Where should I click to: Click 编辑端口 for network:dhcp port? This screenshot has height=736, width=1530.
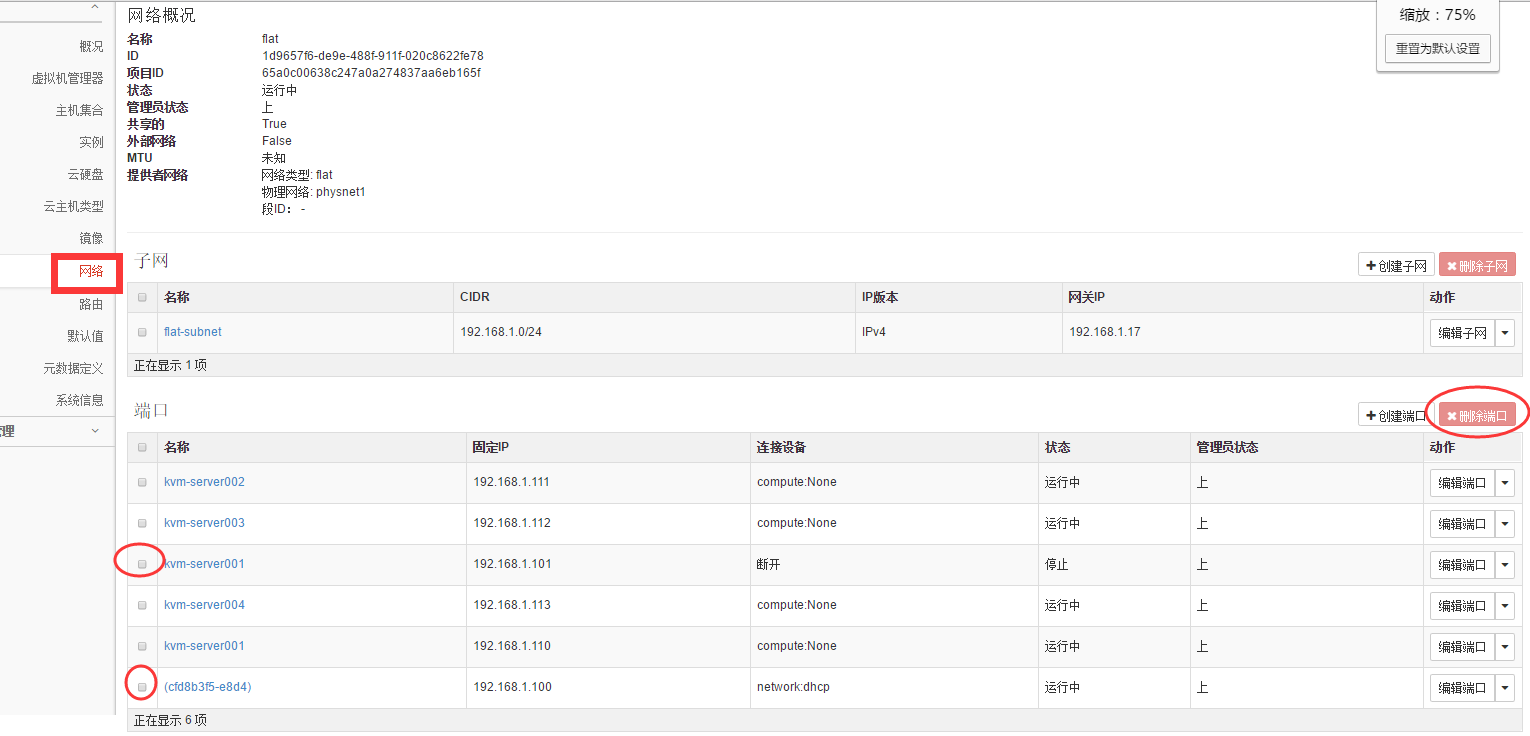pyautogui.click(x=1462, y=688)
